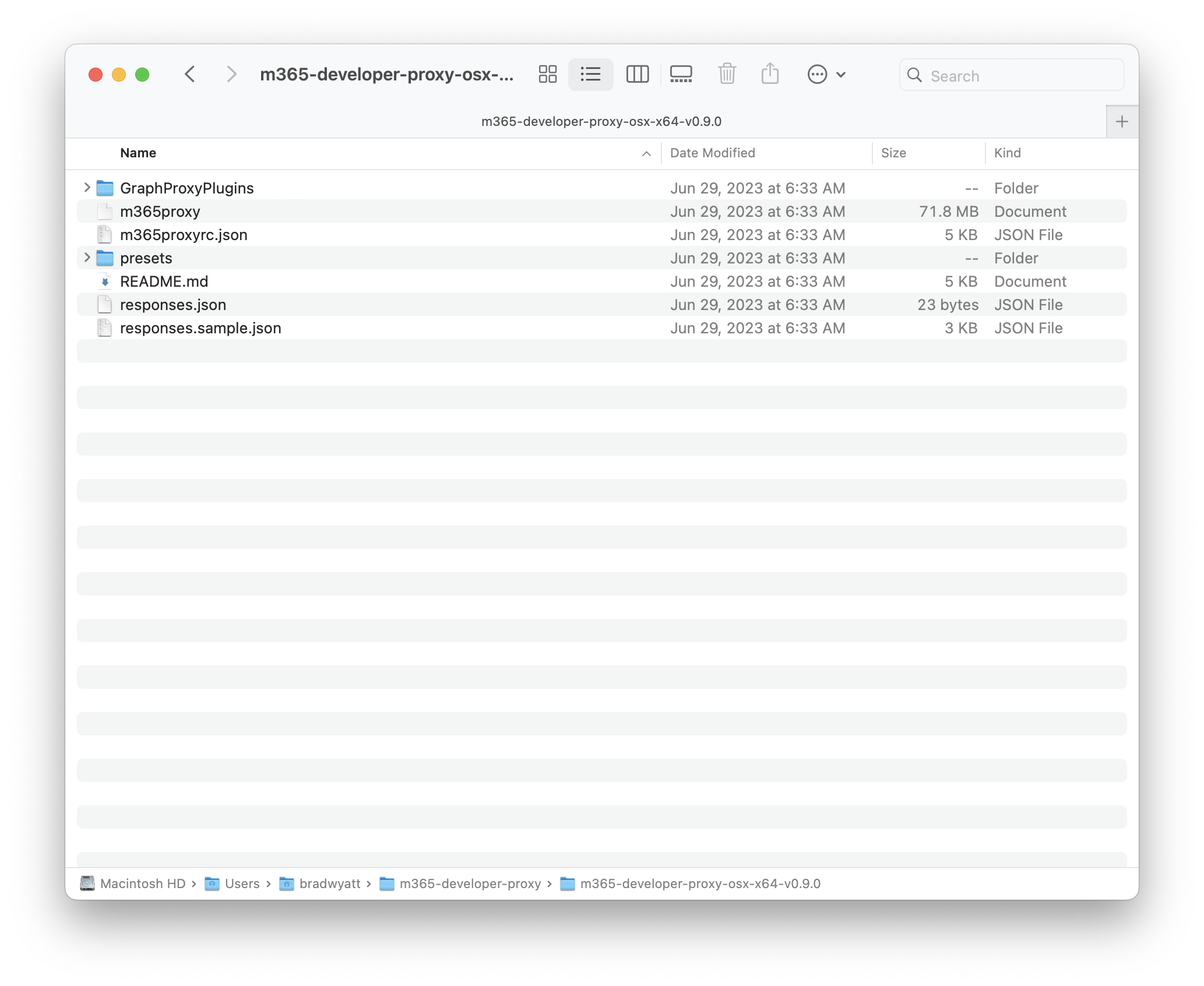1204x986 pixels.
Task: Click bradwyatt in the path bar
Action: pyautogui.click(x=330, y=883)
